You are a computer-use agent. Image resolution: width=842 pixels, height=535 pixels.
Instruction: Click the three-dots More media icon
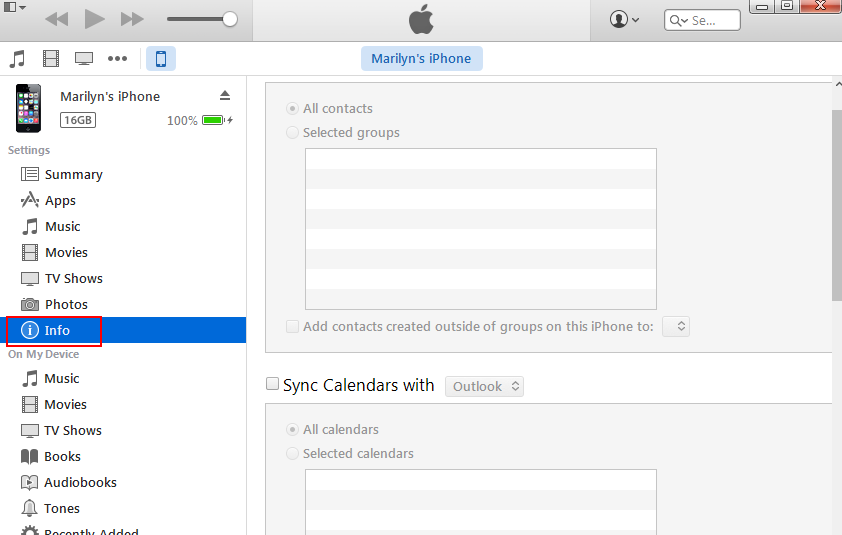pos(118,59)
